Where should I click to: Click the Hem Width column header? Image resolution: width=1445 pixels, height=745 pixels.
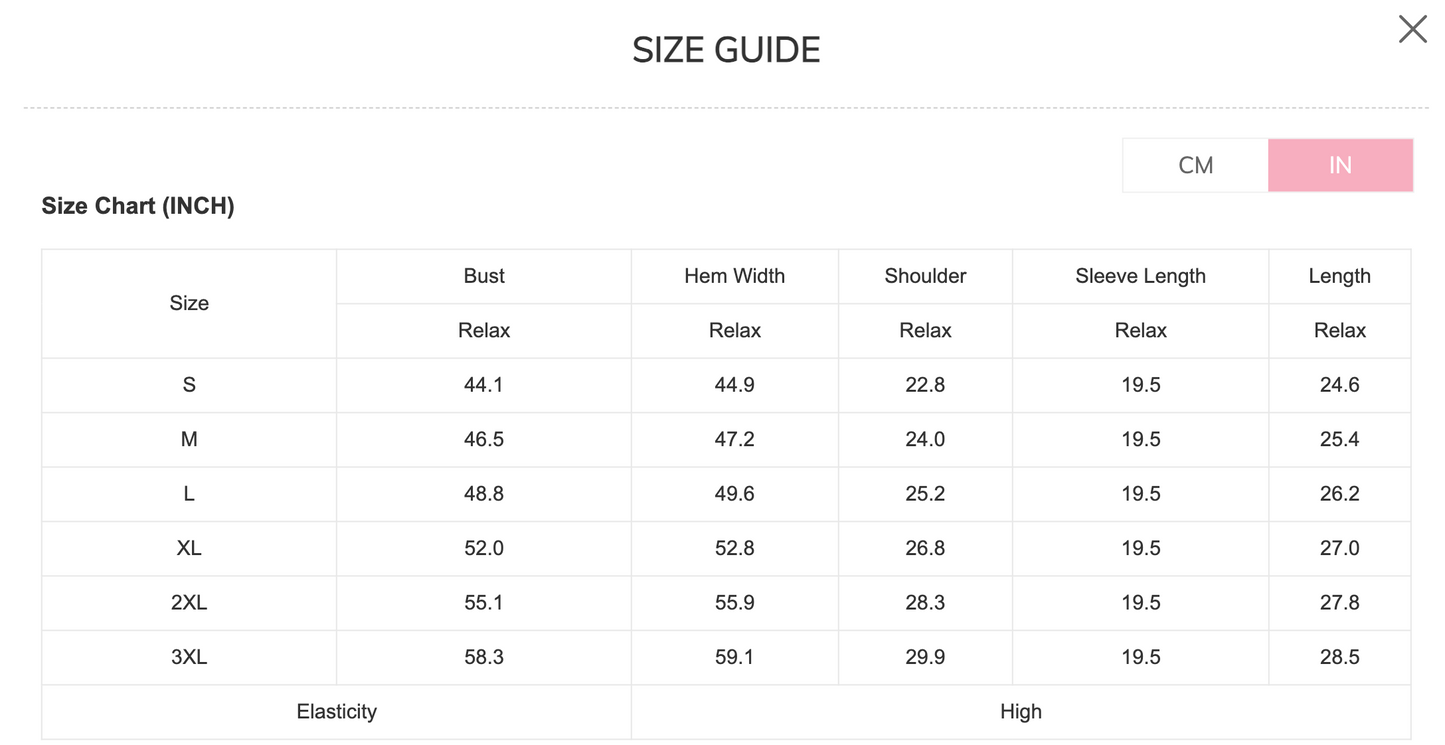(734, 276)
